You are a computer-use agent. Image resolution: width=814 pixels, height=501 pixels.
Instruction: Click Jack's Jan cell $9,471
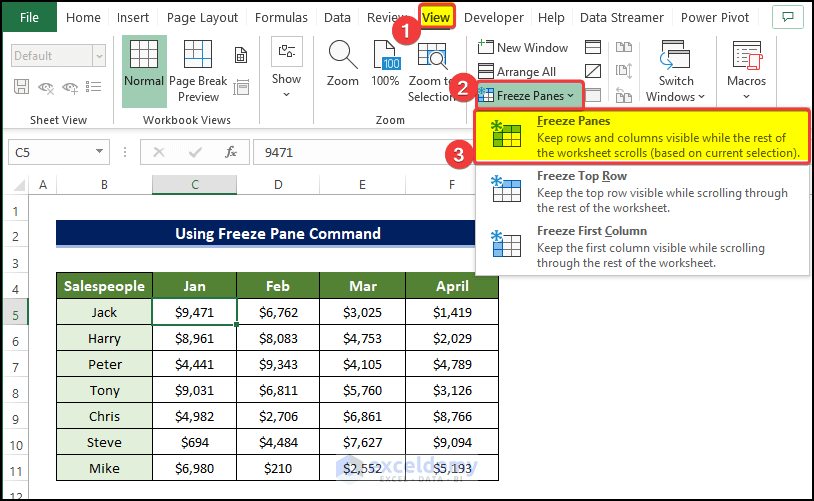(195, 313)
